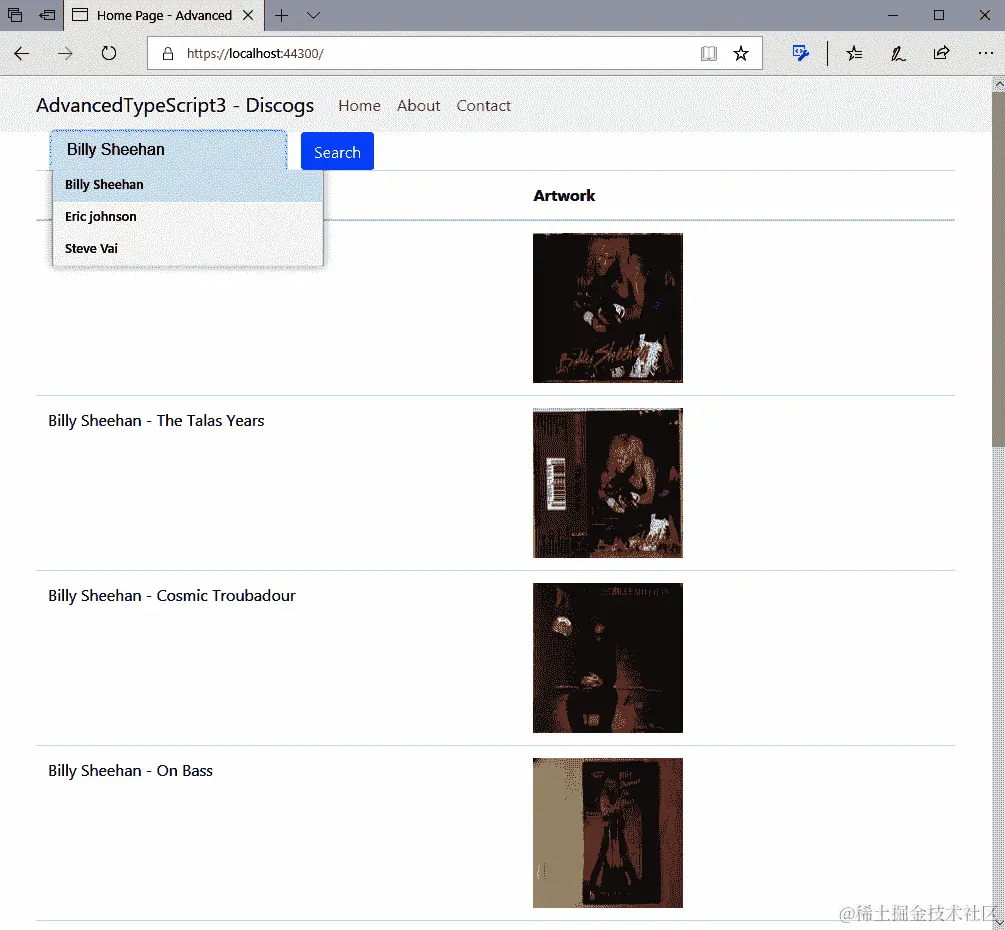The height and width of the screenshot is (930, 1005).
Task: Open reading view book icon in address bar
Action: coord(708,53)
